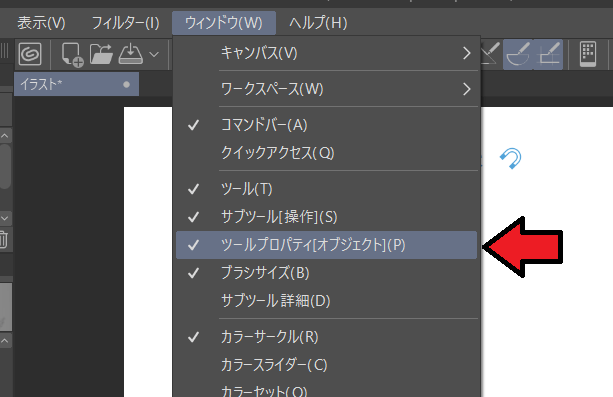Open the フィルター(I) menu

click(x=125, y=23)
